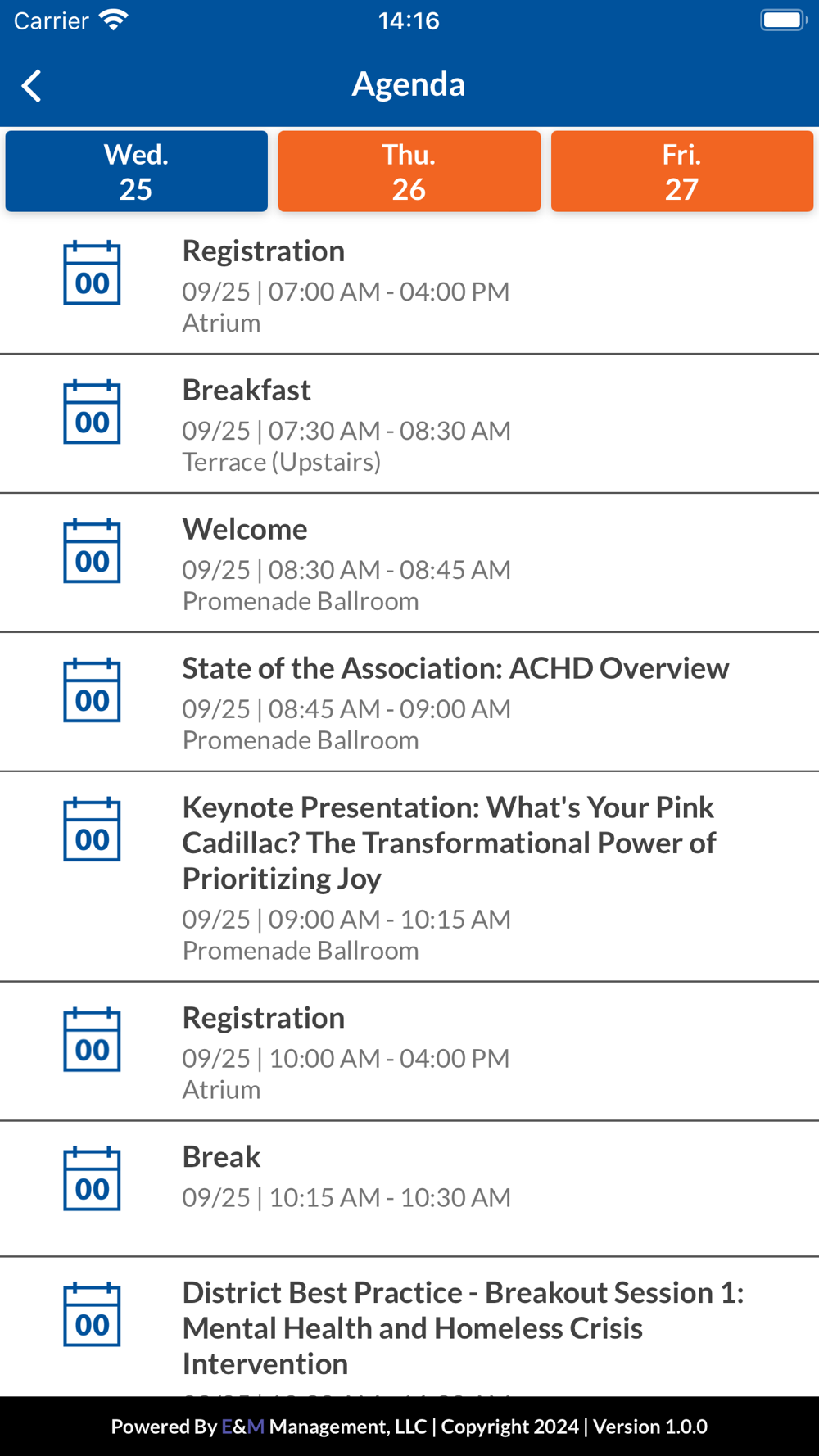This screenshot has height=1456, width=819.
Task: Click calendar icon for 10:00 AM Registration
Action: pos(92,1040)
